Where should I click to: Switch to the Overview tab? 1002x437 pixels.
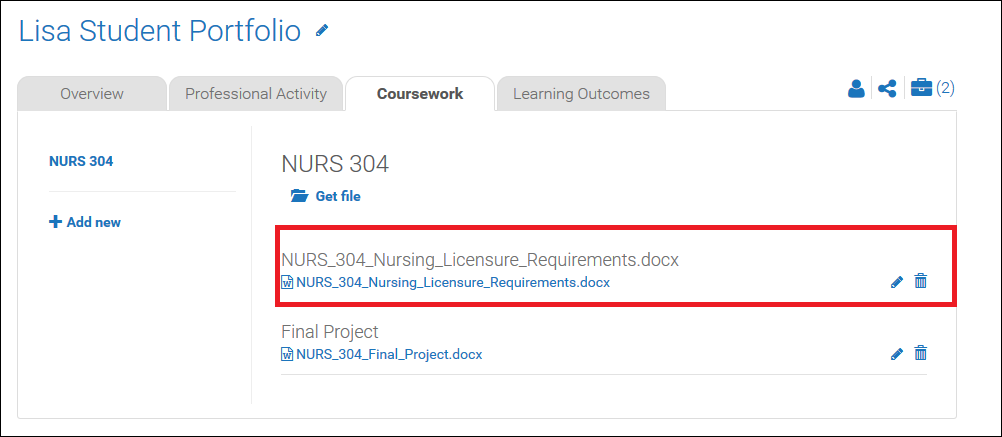(x=92, y=94)
